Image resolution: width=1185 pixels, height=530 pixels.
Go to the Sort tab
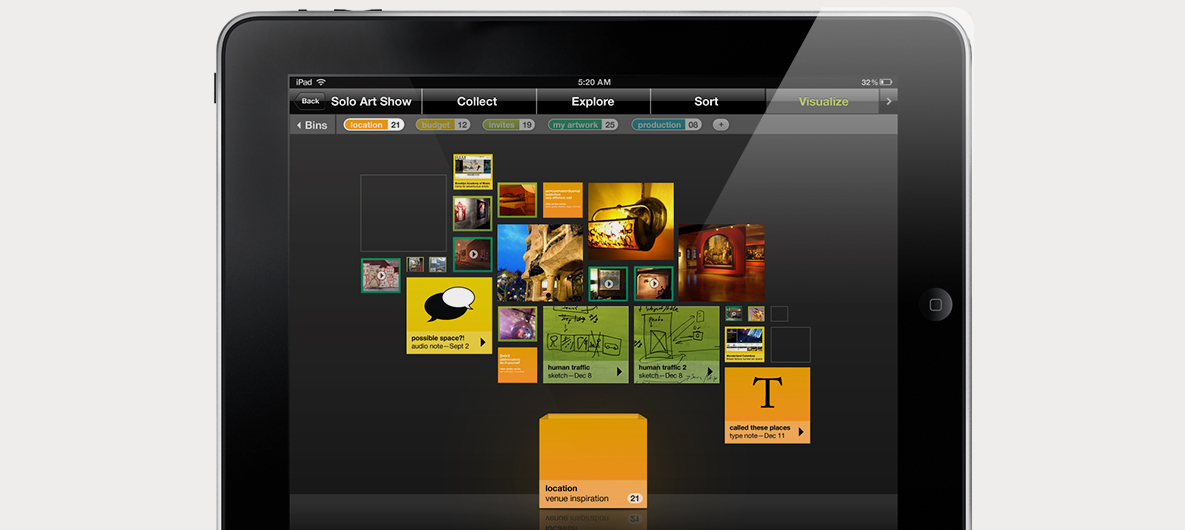point(707,101)
